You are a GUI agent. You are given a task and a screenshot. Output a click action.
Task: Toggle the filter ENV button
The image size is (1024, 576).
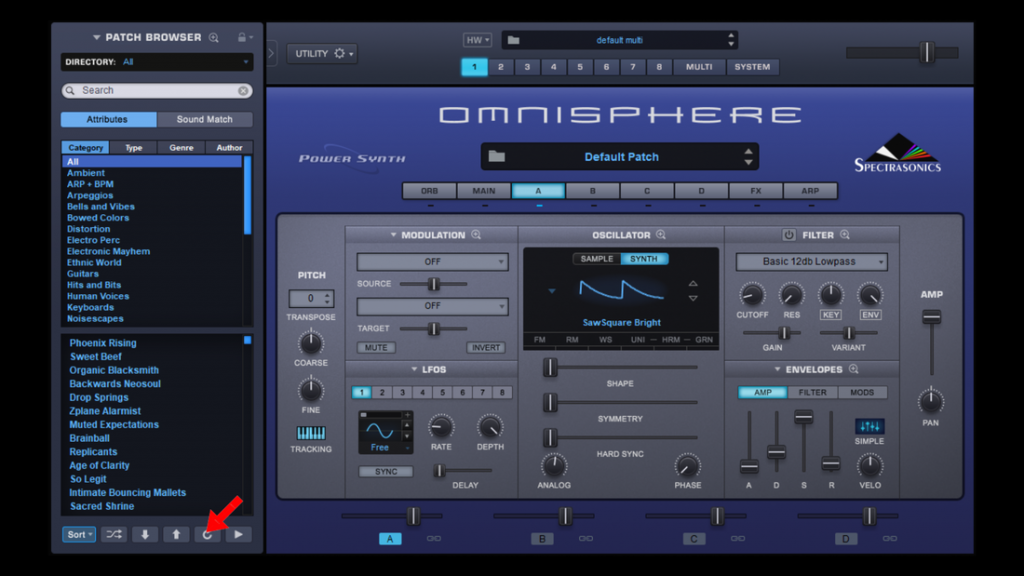point(871,315)
